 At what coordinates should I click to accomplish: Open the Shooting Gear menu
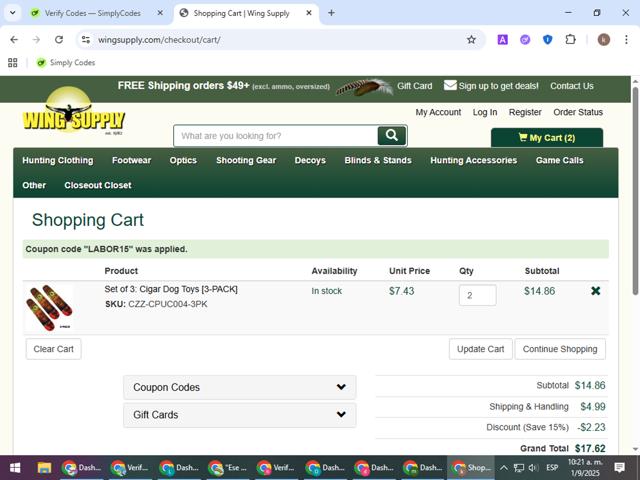(246, 160)
